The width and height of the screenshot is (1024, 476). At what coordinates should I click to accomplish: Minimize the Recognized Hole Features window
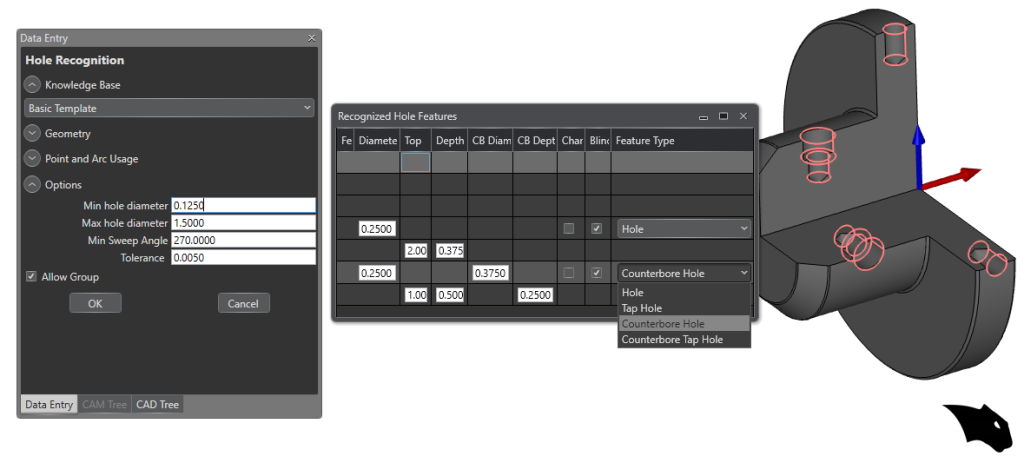point(703,117)
